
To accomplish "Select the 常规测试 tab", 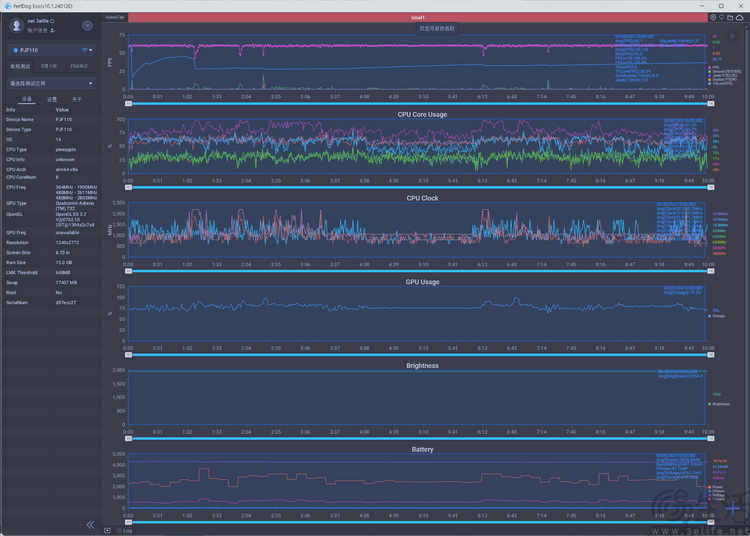I will 20,66.
